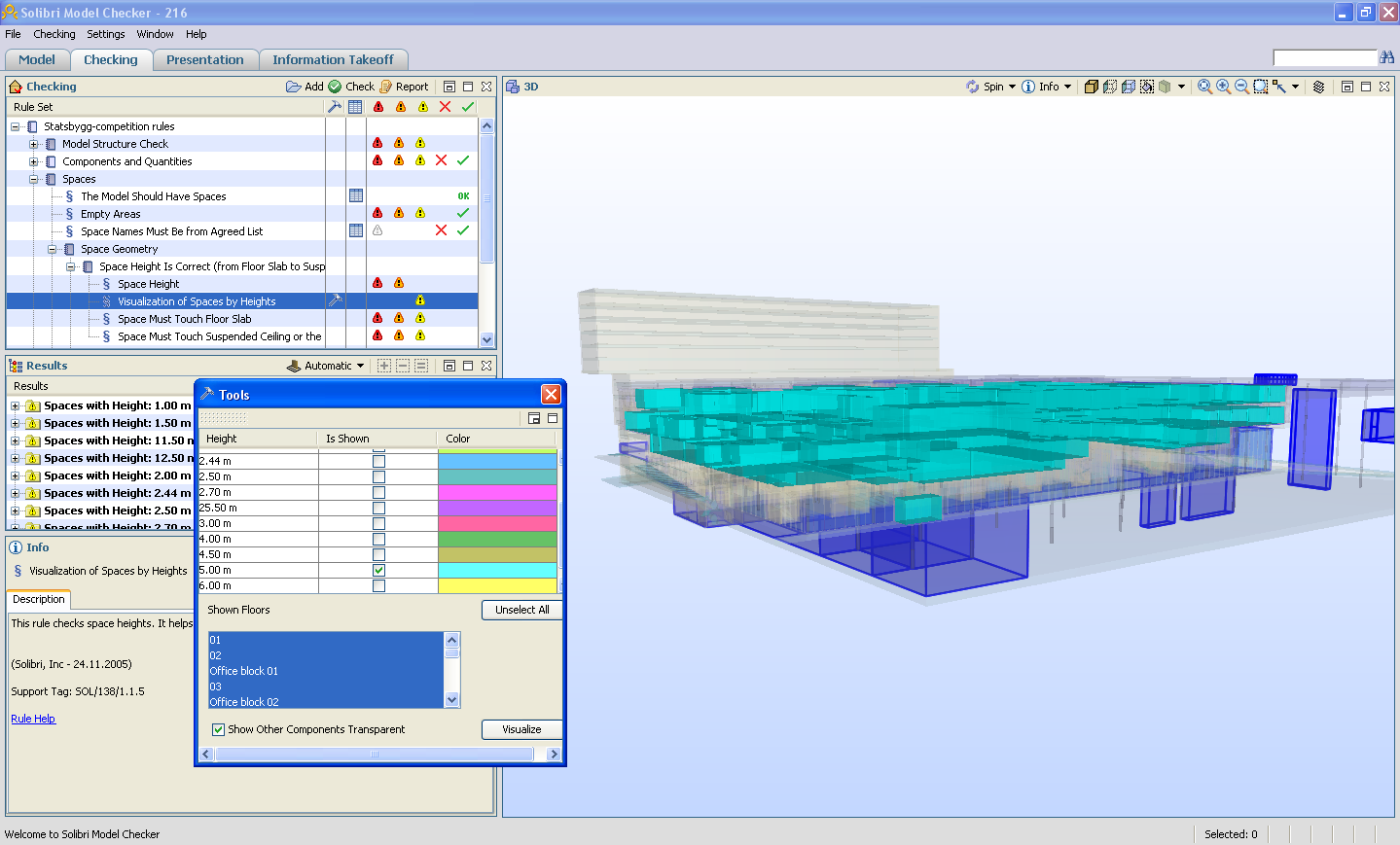Check the Is Shown box for 4.50 m
The width and height of the screenshot is (1400, 845).
378,554
